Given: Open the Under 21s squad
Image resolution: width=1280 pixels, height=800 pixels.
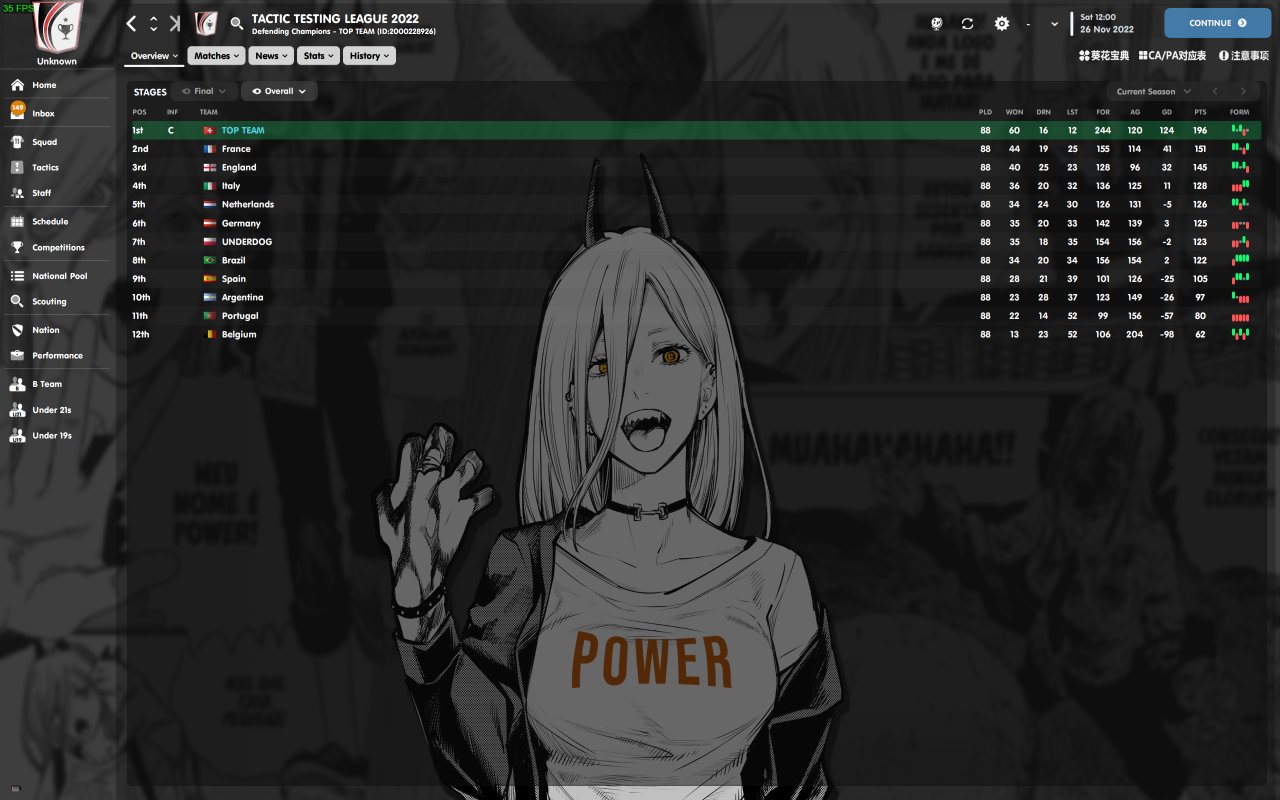Looking at the screenshot, I should point(56,410).
